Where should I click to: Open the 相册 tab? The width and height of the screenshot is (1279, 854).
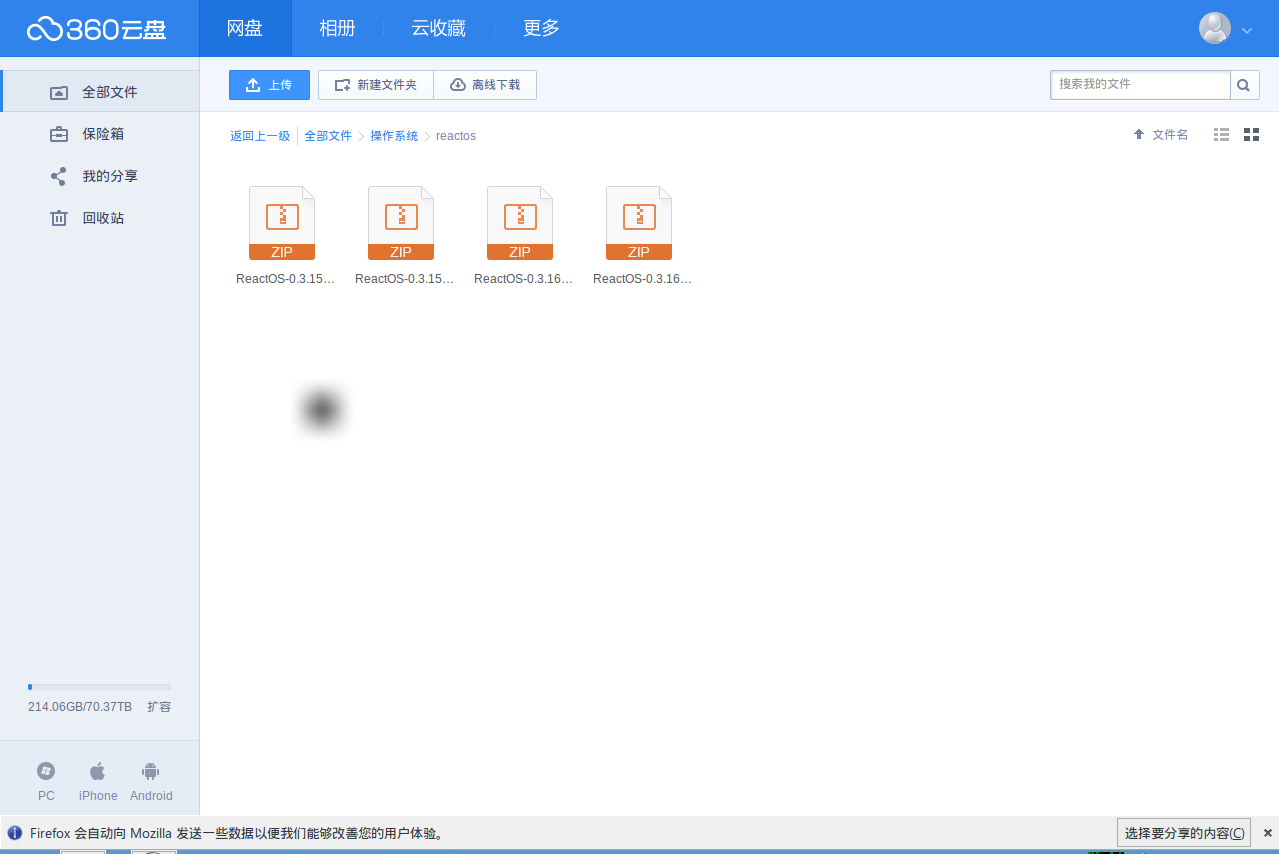coord(337,28)
